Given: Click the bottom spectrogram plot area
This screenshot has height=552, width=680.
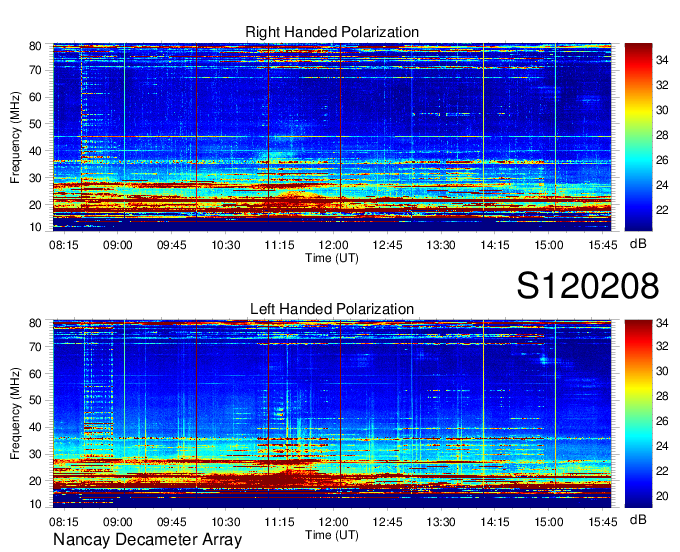Looking at the screenshot, I should [332, 414].
